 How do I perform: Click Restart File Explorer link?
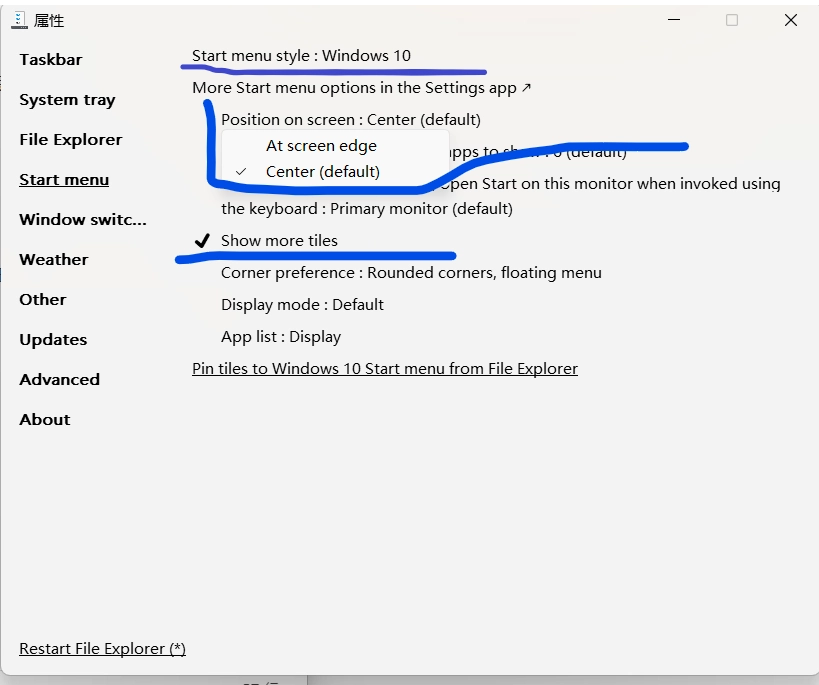click(102, 649)
